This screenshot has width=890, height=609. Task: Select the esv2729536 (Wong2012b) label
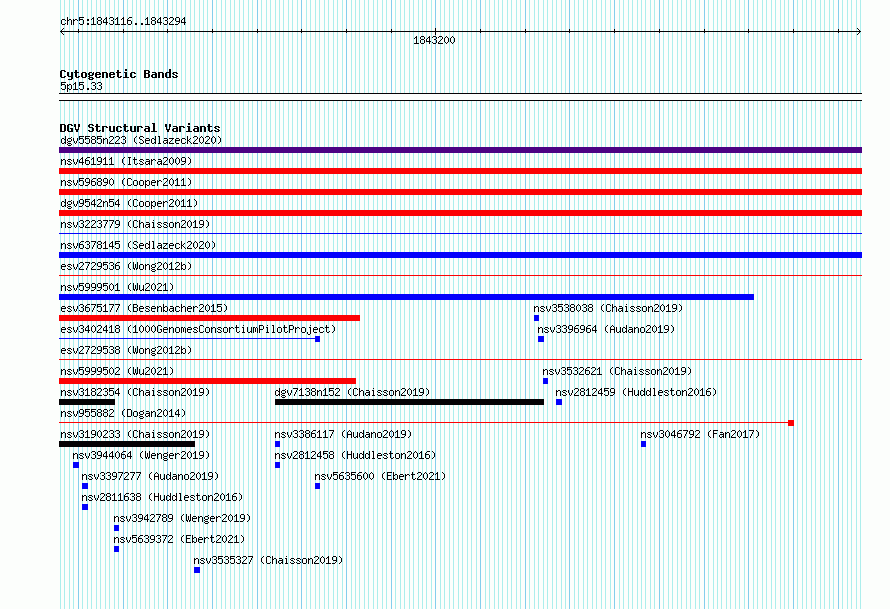(x=126, y=266)
